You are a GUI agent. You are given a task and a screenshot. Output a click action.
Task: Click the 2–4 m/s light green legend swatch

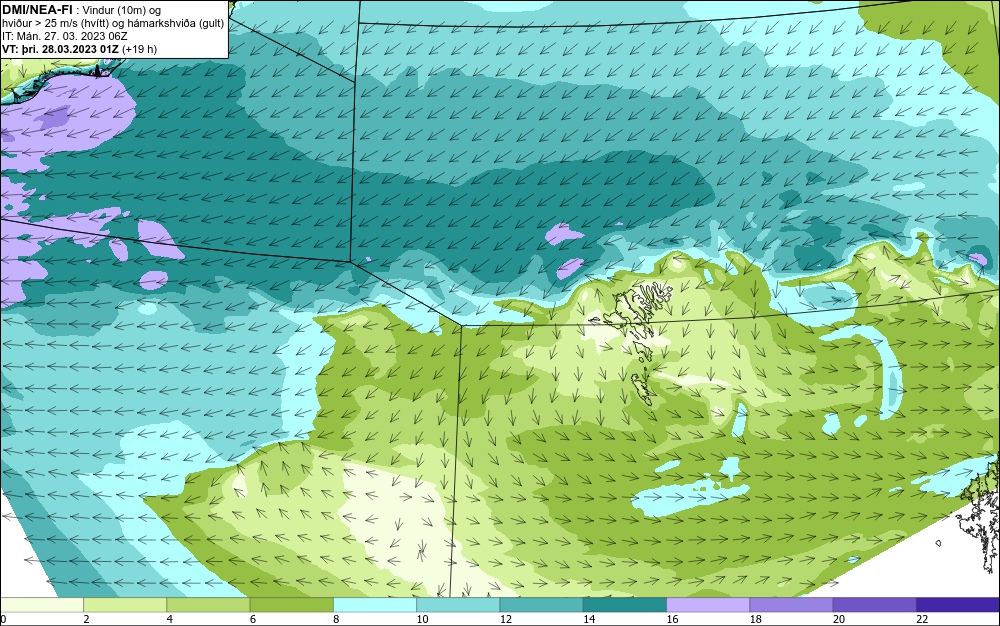(125, 605)
